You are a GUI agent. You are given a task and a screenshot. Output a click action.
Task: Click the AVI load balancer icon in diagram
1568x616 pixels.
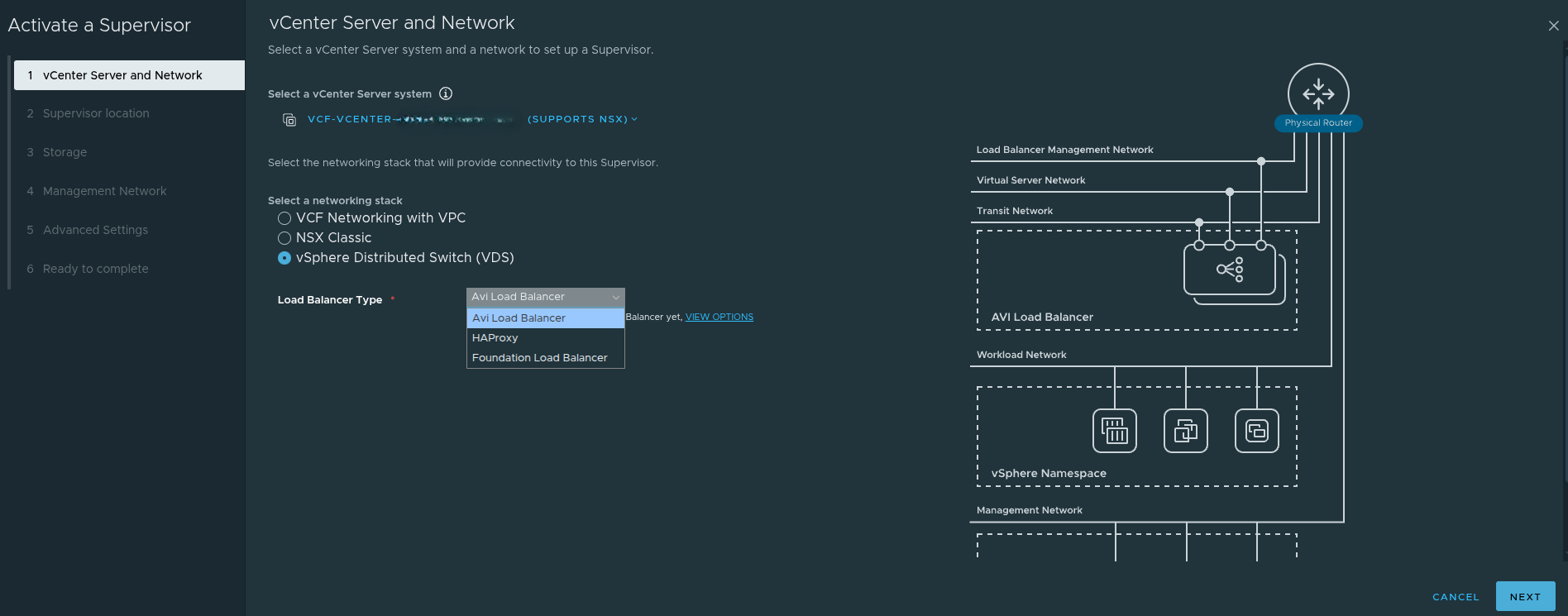point(1231,270)
